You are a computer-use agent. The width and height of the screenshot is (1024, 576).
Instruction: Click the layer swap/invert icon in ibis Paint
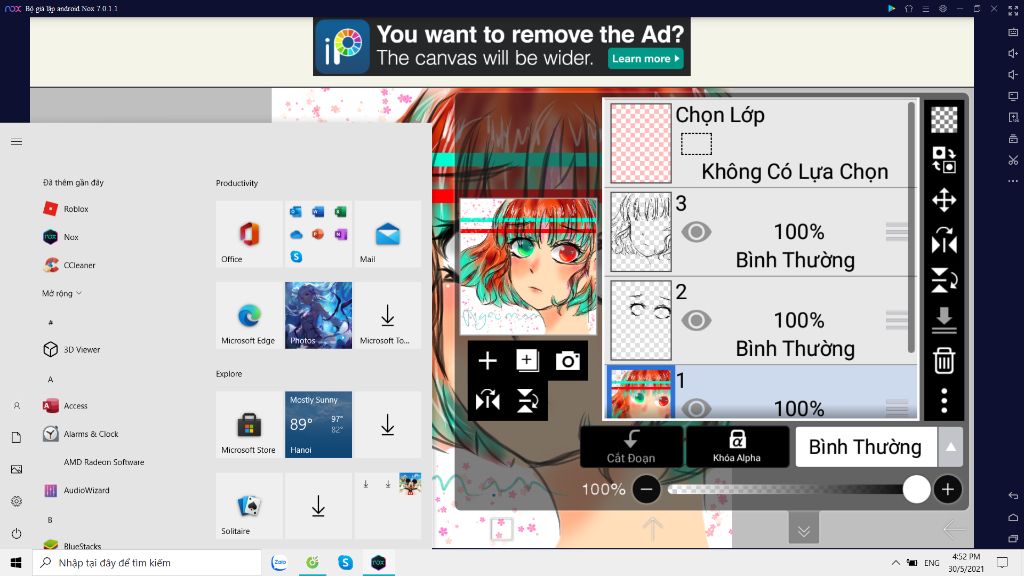pyautogui.click(x=944, y=159)
